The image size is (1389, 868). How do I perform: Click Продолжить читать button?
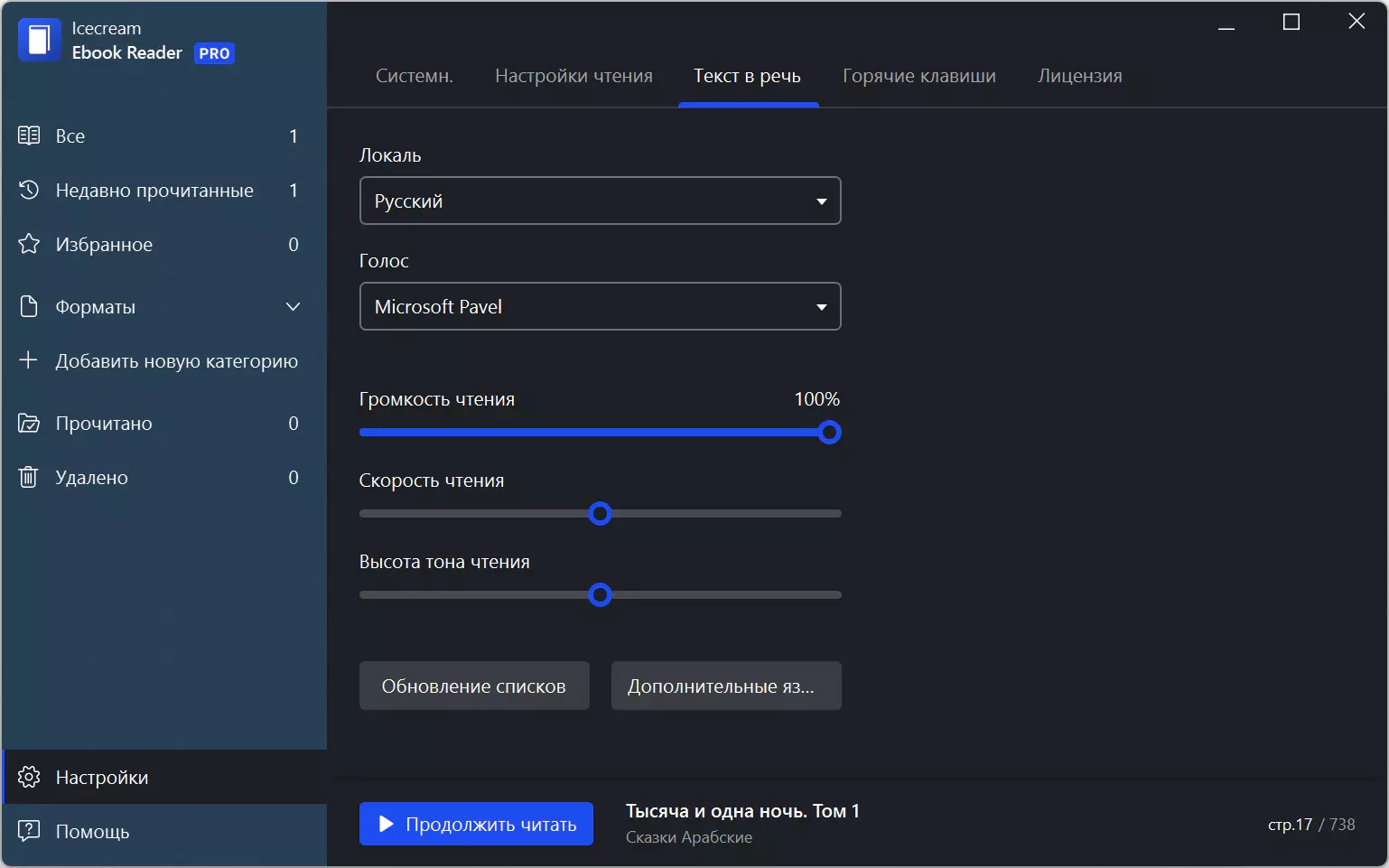(476, 824)
